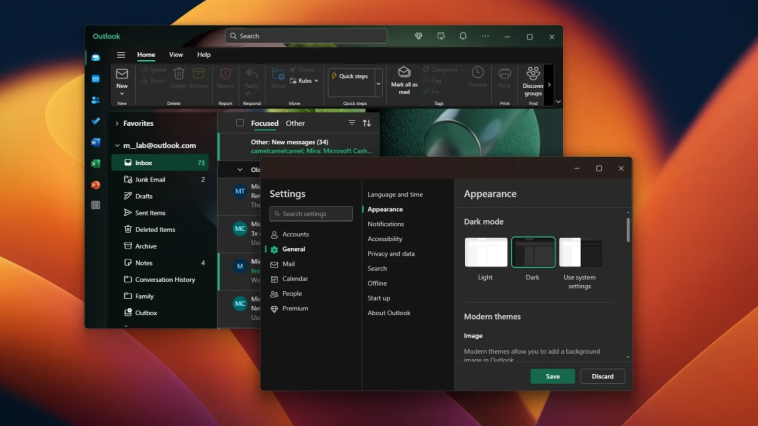The width and height of the screenshot is (758, 426).
Task: Switch to the Focused inbox tab
Action: coord(264,123)
